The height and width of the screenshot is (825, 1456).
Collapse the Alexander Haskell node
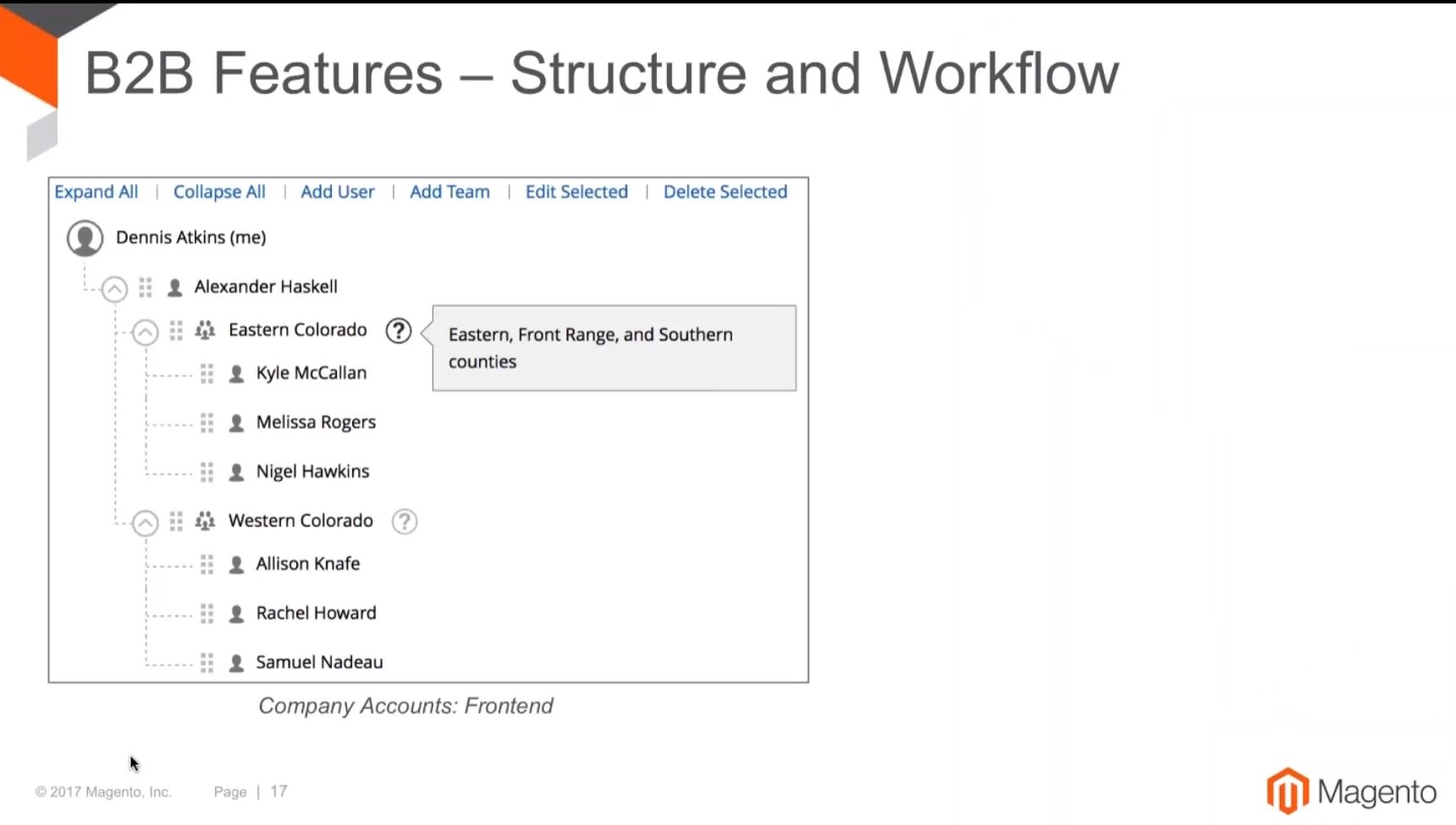(x=114, y=289)
